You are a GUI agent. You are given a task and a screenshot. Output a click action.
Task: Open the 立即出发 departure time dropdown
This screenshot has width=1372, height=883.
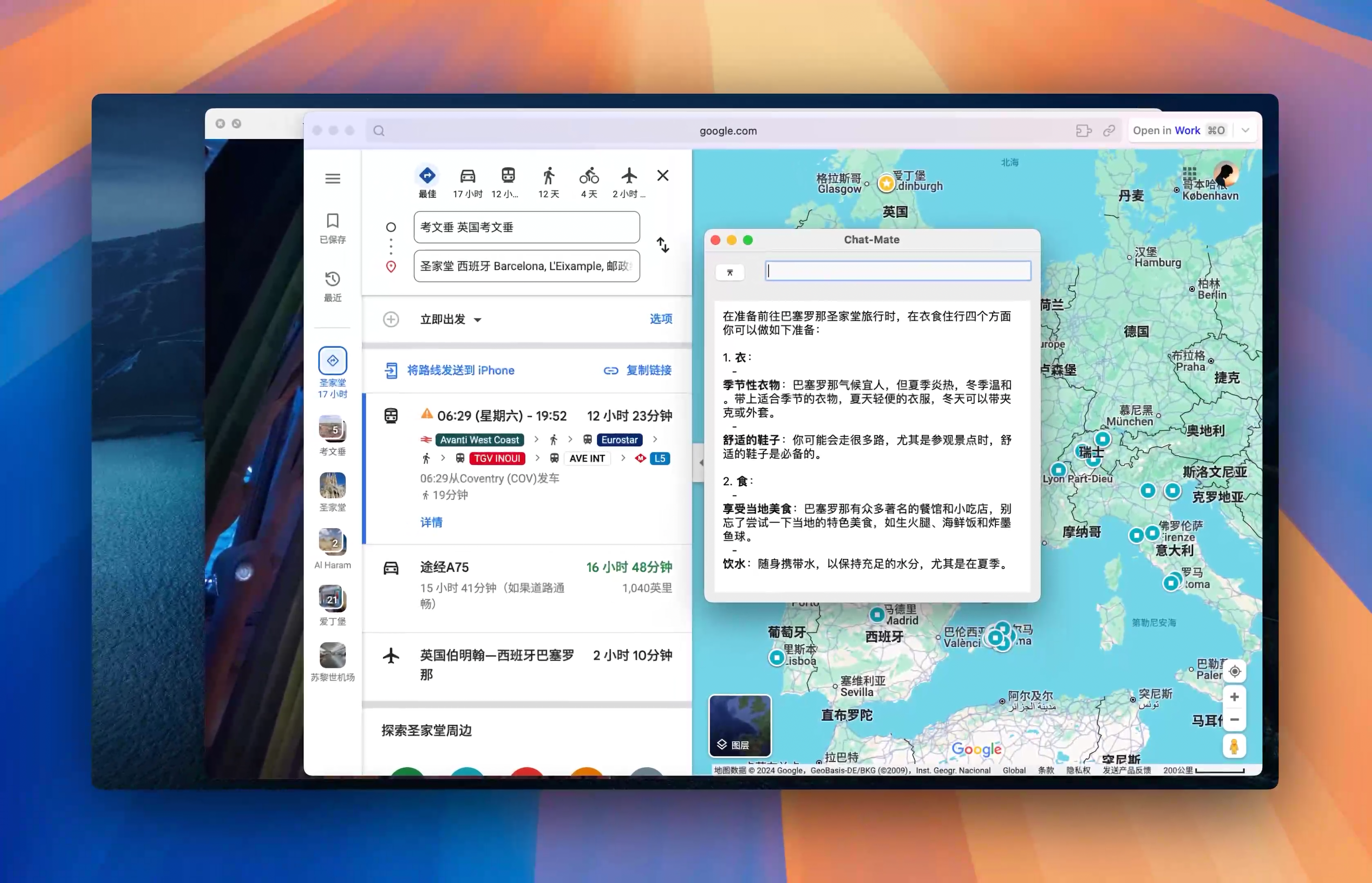(x=479, y=319)
